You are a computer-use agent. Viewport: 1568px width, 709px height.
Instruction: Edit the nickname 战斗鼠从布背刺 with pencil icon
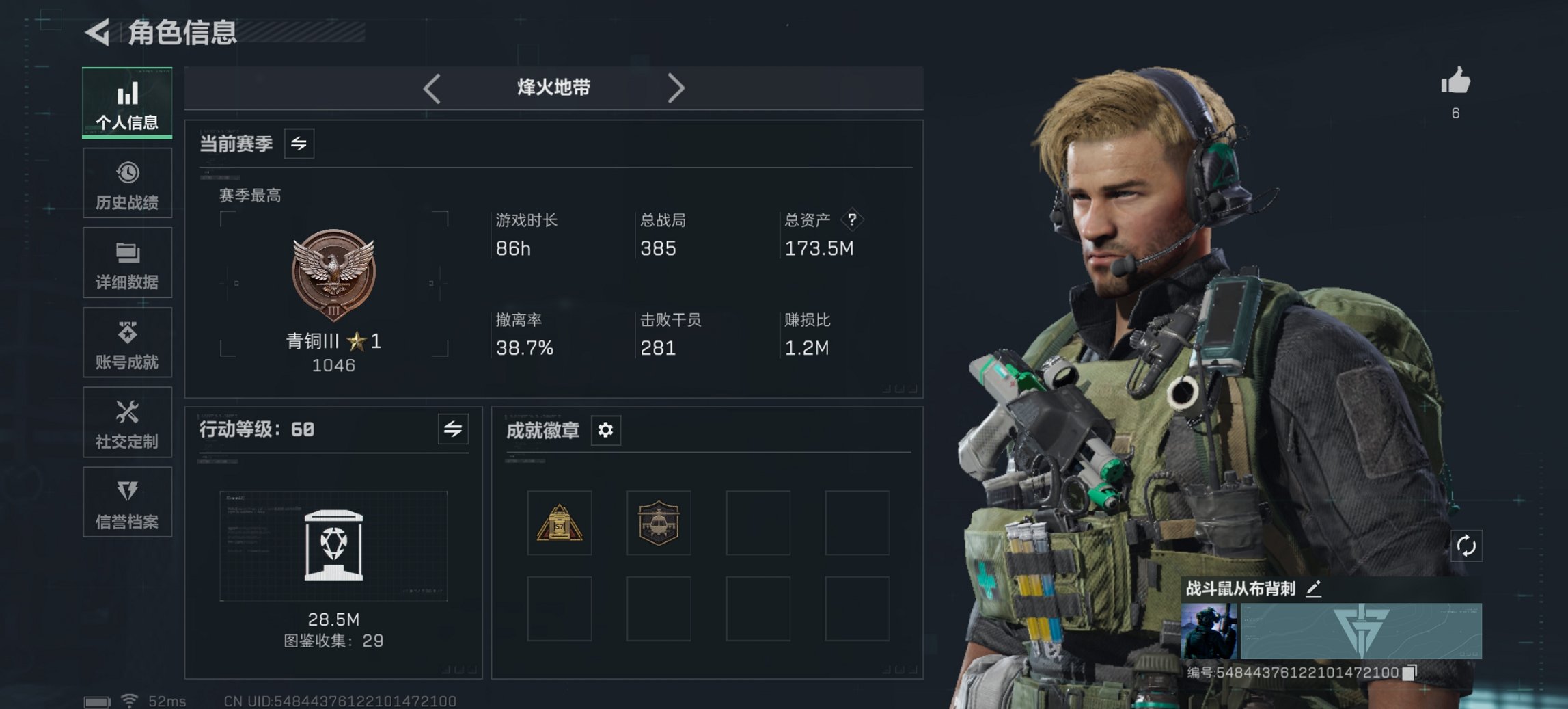coord(1313,589)
